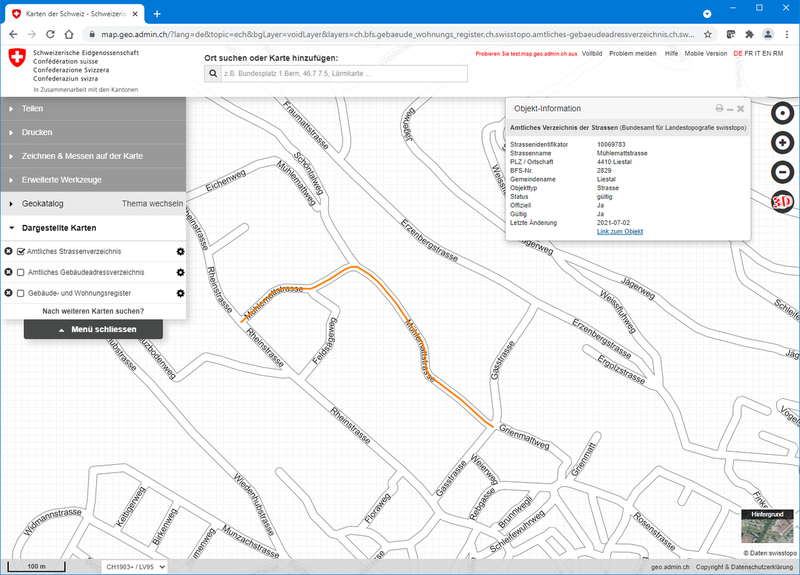This screenshot has height=575, width=800.
Task: Minimize the Objekt-Information popup
Action: tap(730, 109)
